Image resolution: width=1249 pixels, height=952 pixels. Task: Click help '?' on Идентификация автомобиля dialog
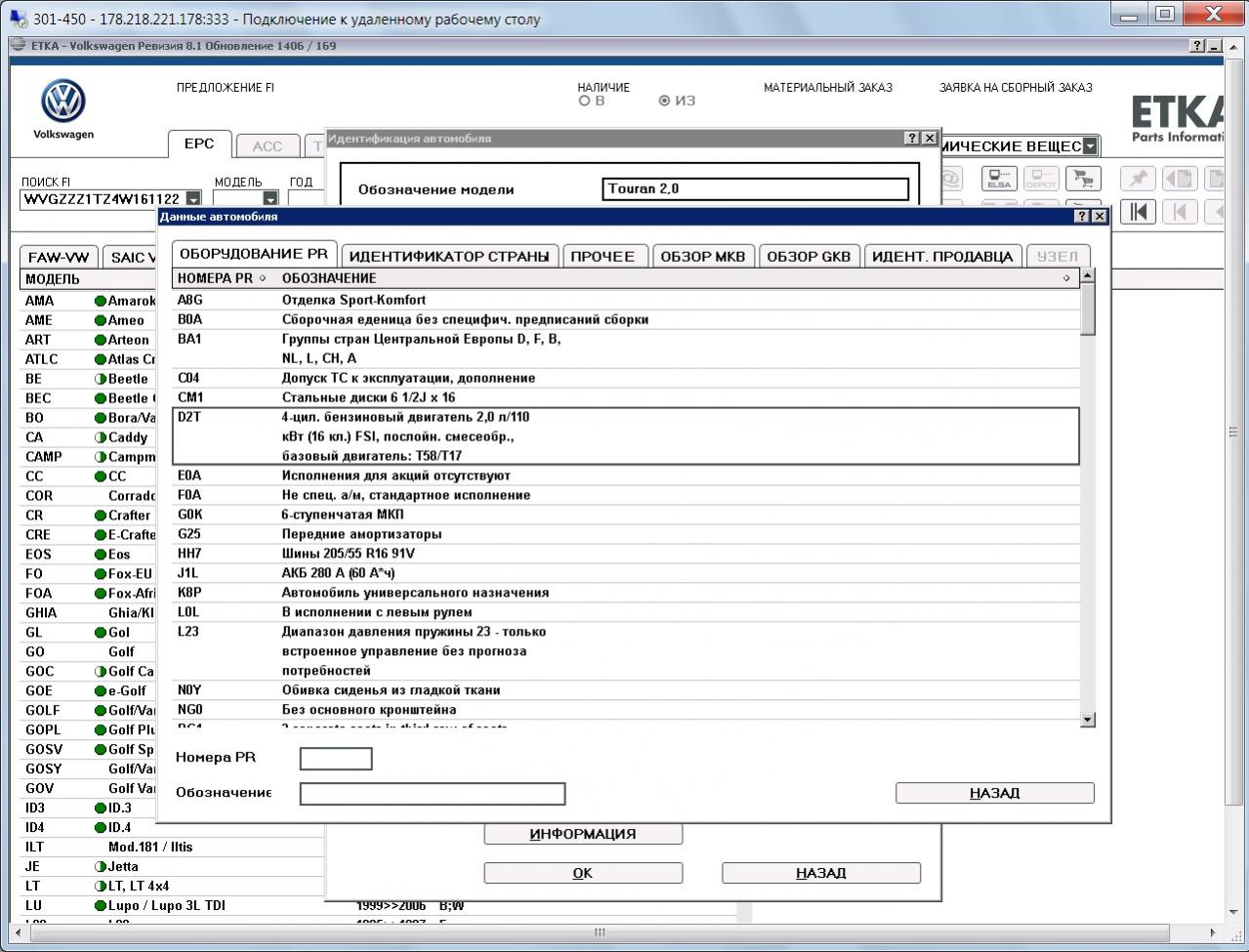point(912,139)
